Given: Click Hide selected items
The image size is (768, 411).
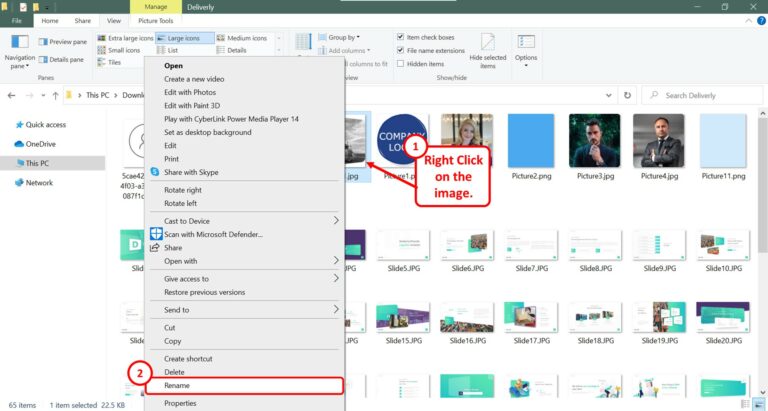Looking at the screenshot, I should 487,51.
